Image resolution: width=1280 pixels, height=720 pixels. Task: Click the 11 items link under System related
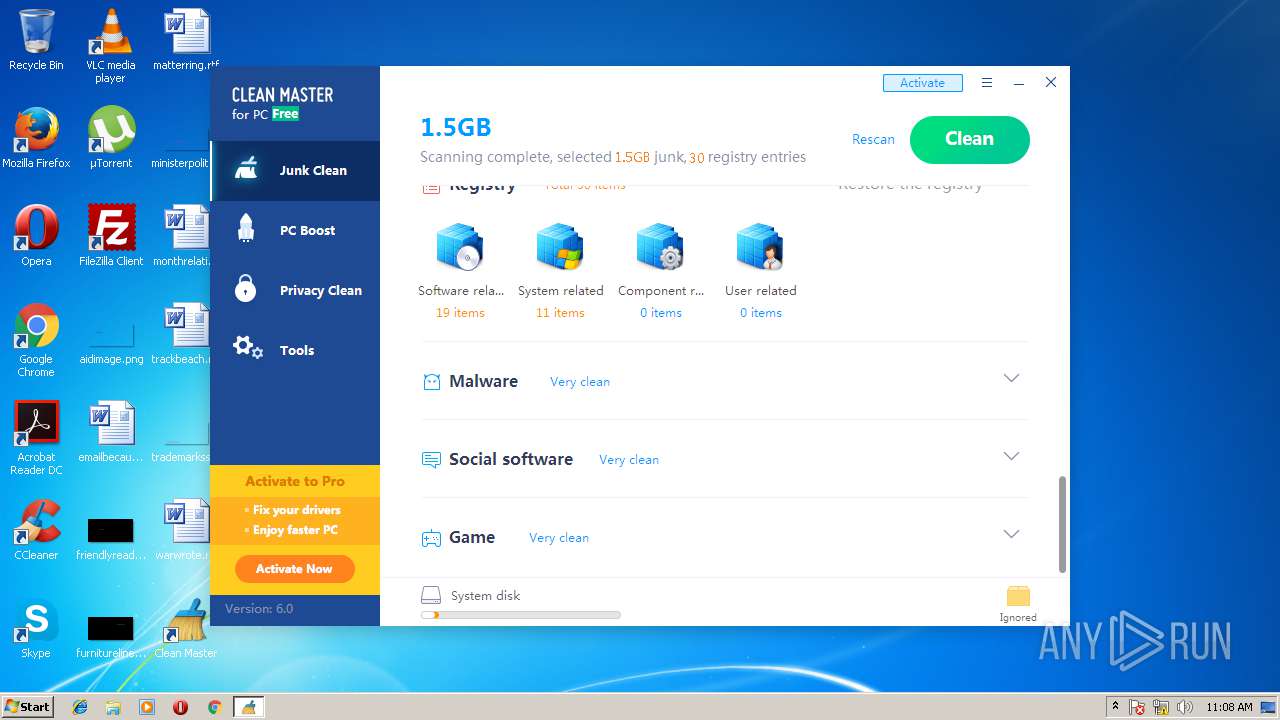pos(560,313)
